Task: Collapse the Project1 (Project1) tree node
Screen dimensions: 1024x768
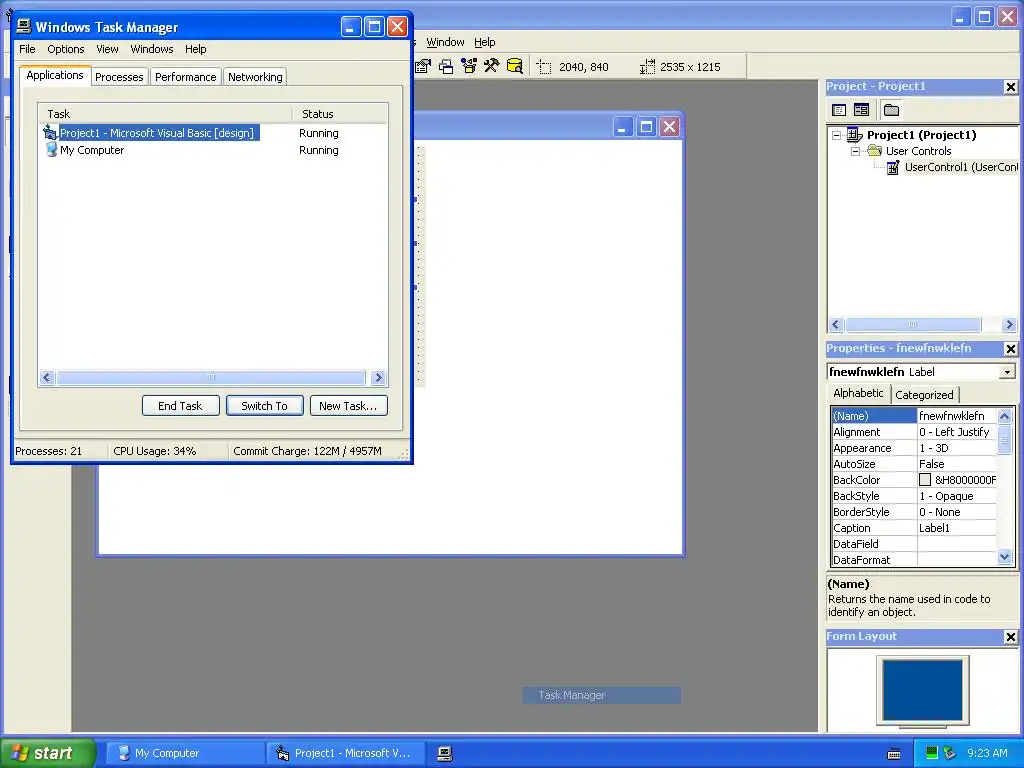Action: point(837,135)
